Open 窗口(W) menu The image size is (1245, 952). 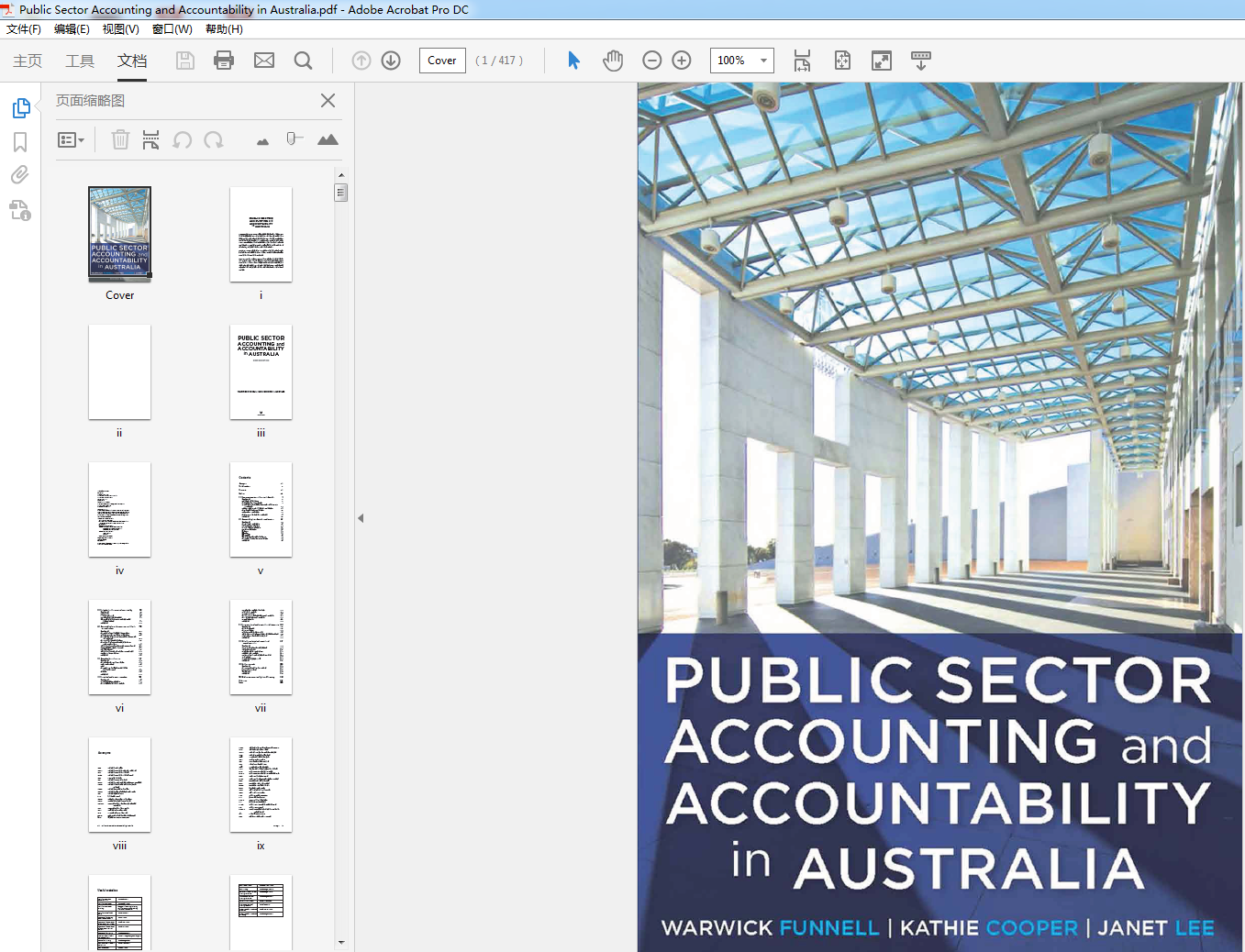(x=172, y=29)
